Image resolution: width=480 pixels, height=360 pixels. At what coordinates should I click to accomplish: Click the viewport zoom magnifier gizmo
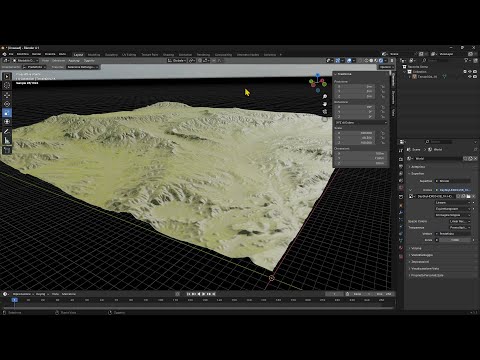pyautogui.click(x=325, y=97)
